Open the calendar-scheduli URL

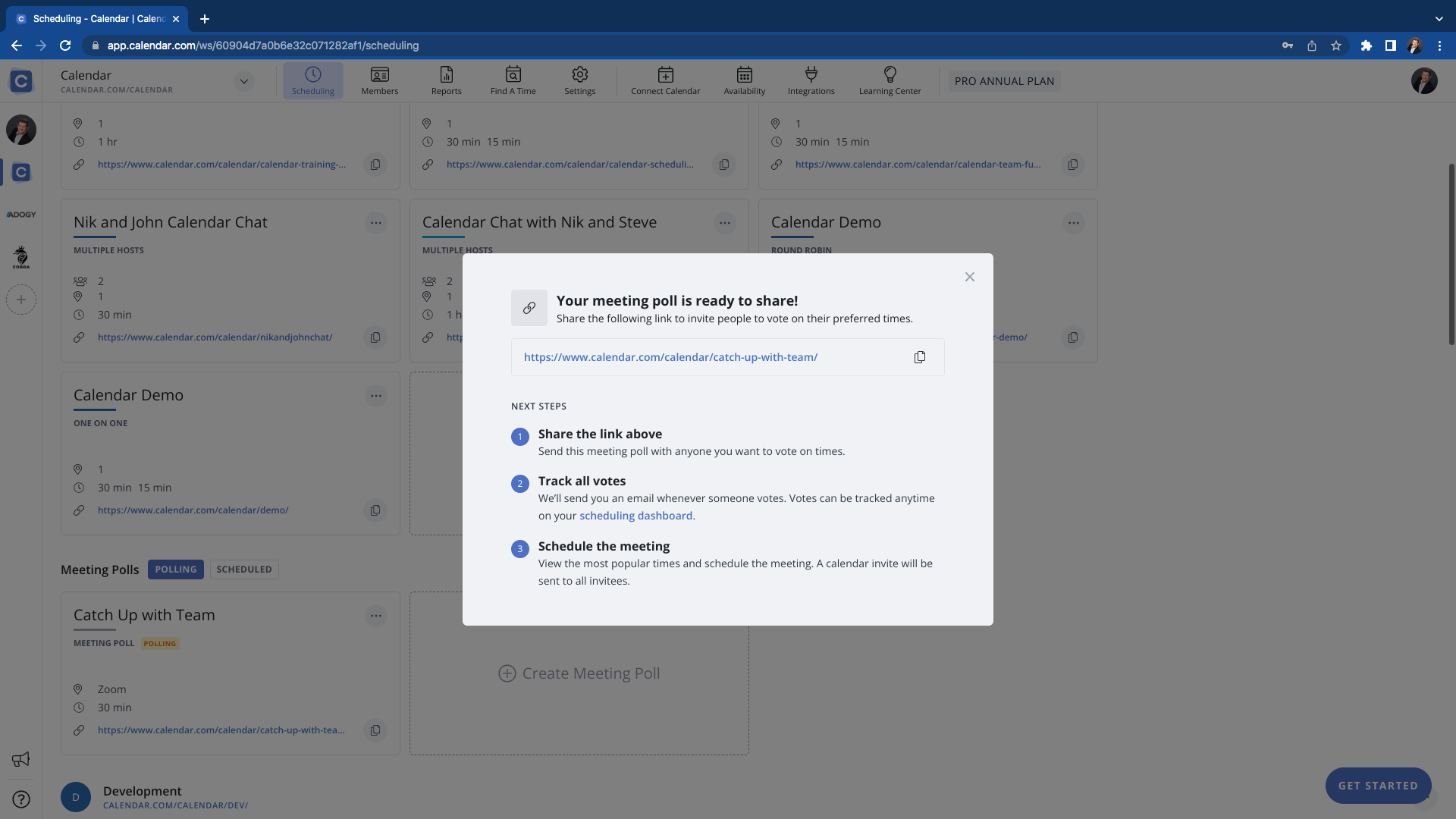(x=570, y=165)
